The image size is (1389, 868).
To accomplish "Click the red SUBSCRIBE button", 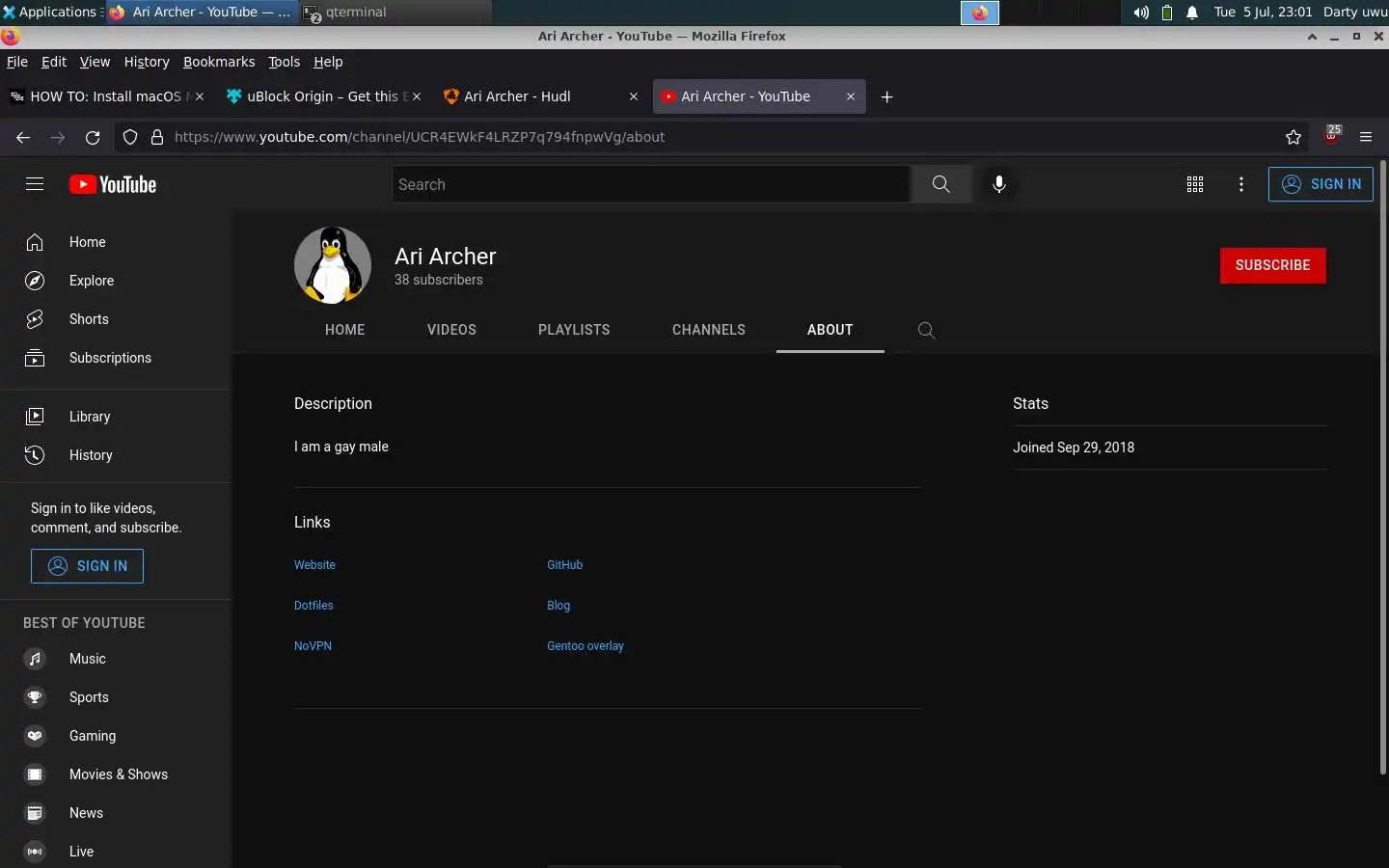I will coord(1273,265).
